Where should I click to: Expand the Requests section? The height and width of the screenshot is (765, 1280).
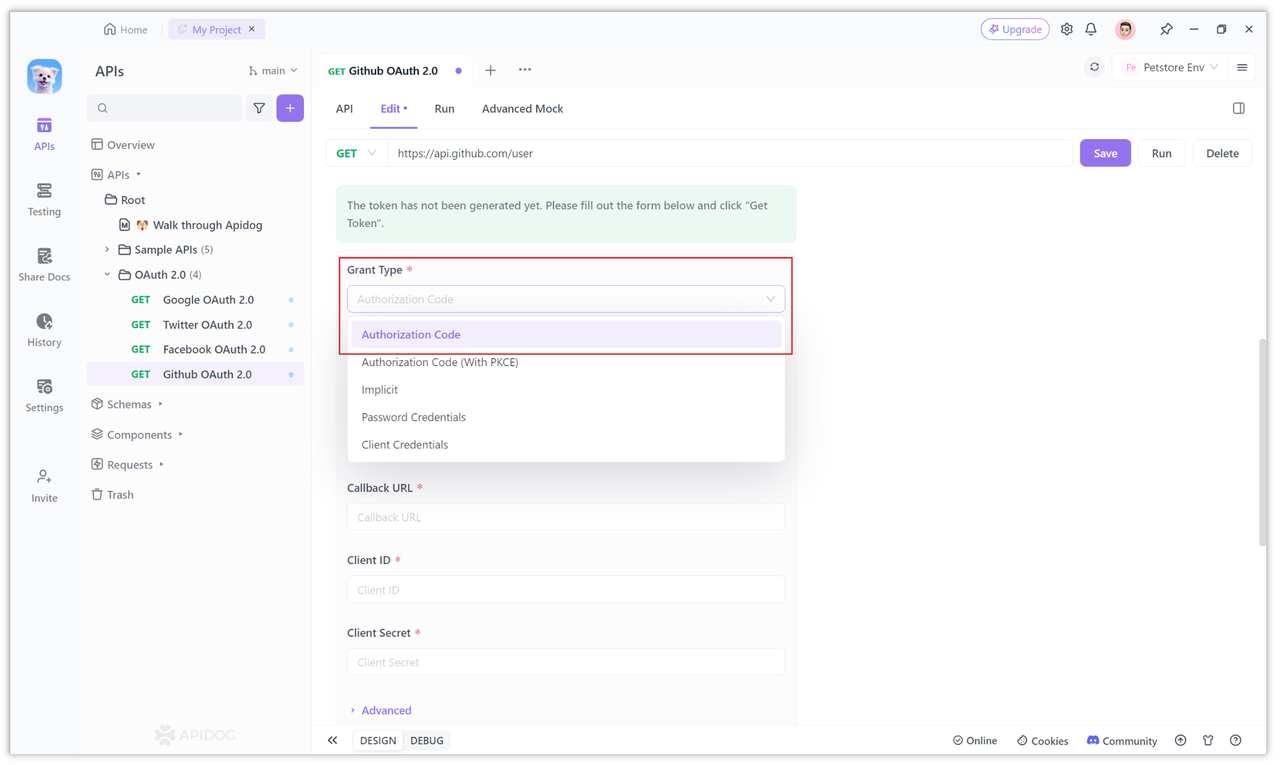[x=127, y=464]
